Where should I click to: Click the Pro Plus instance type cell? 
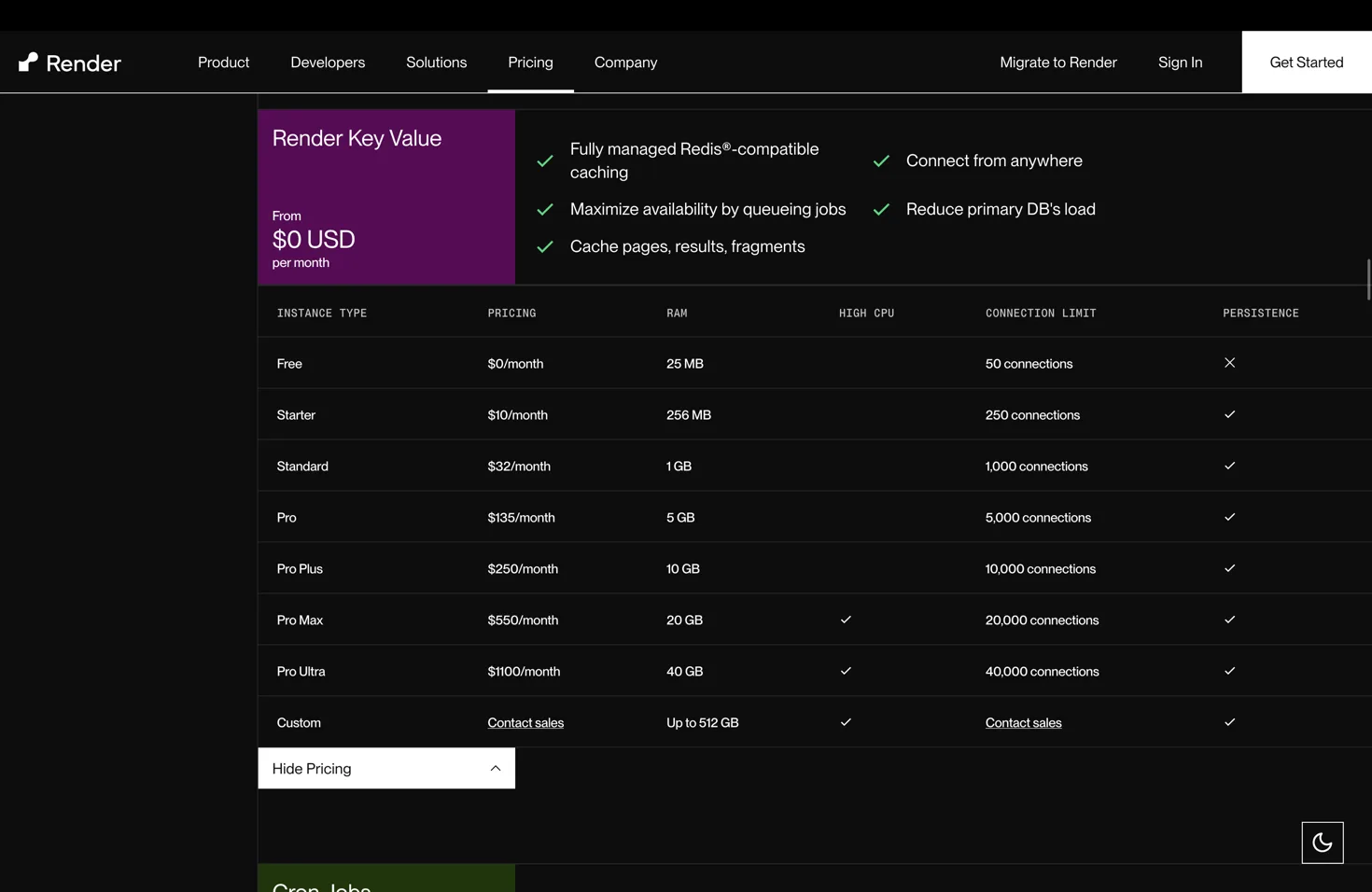coord(300,569)
